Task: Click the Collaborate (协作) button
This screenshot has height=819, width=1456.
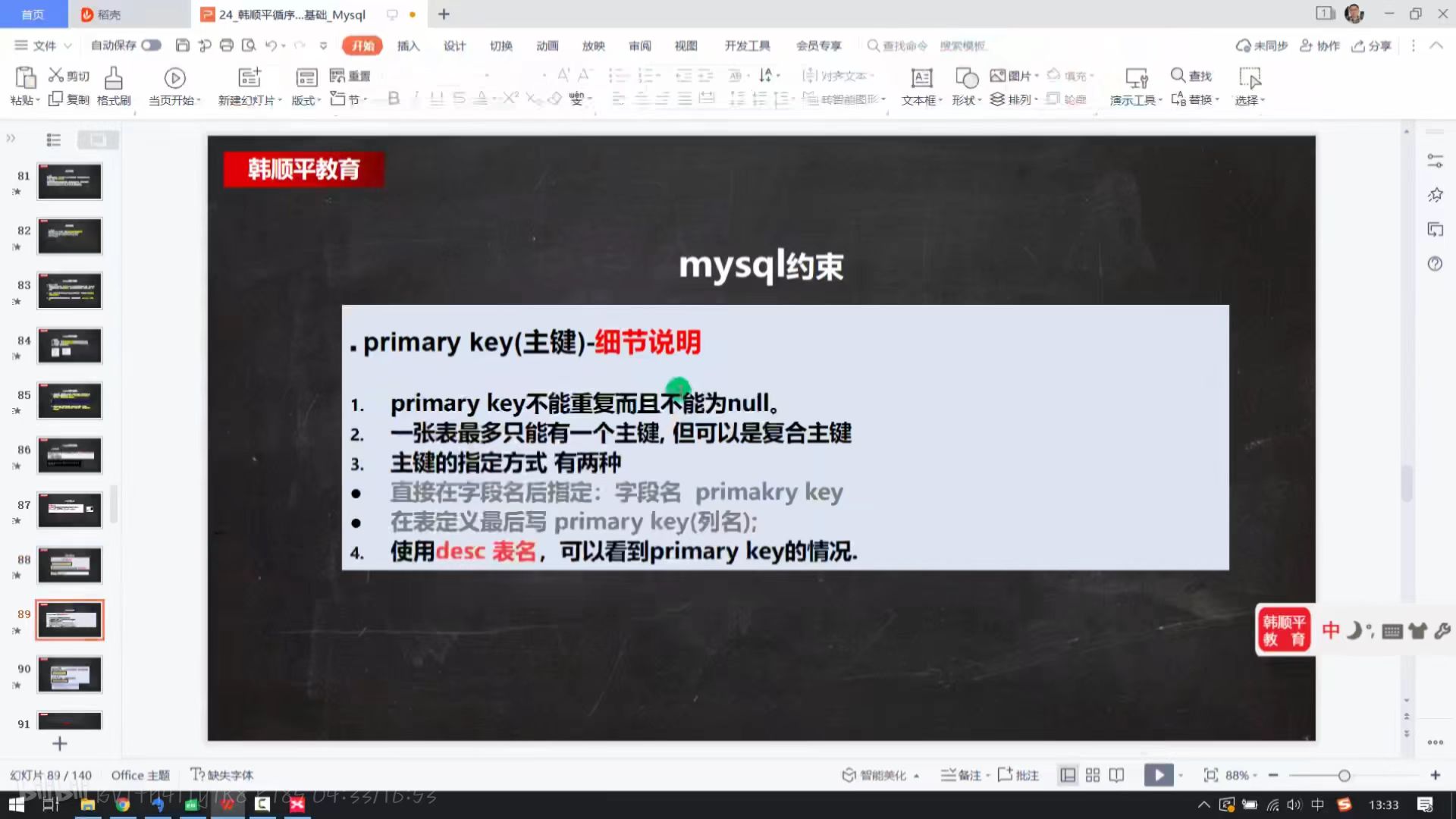Action: point(1319,45)
